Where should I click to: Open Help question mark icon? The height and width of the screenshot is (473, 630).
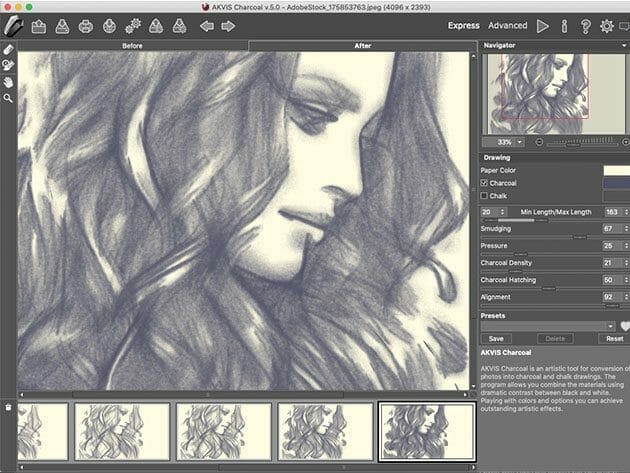[585, 26]
